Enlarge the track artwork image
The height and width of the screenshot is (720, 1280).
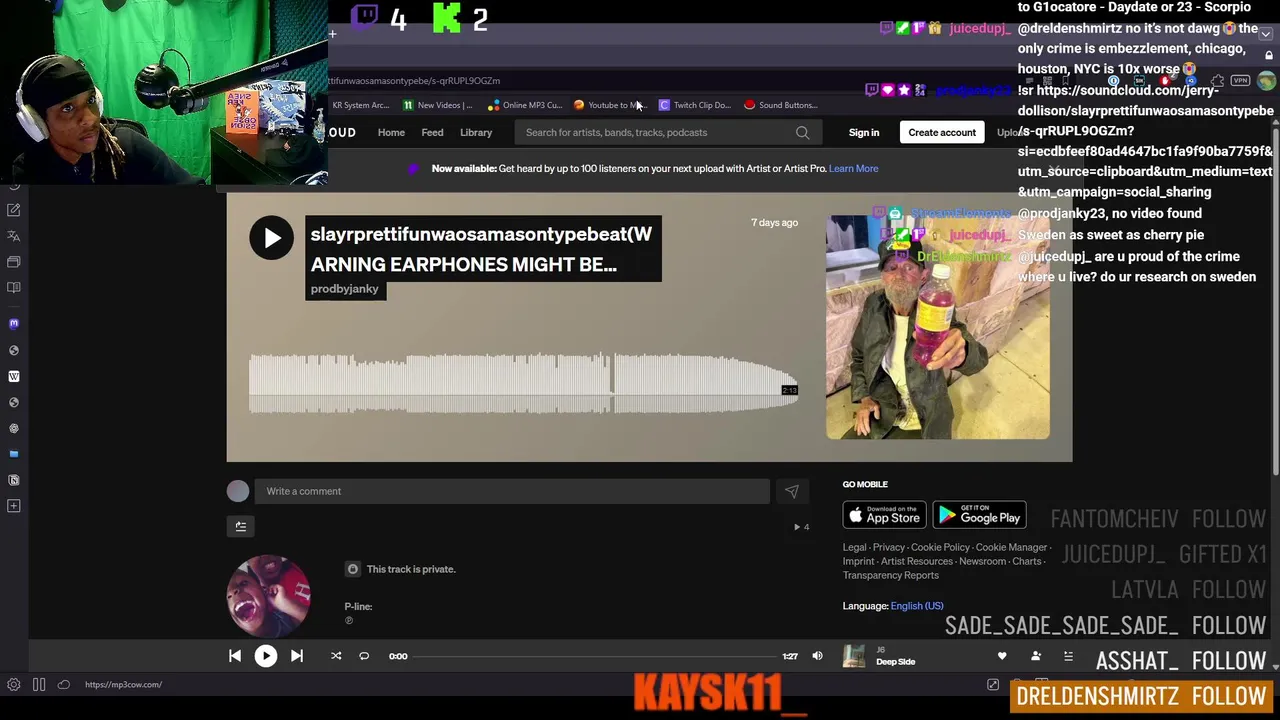click(938, 327)
